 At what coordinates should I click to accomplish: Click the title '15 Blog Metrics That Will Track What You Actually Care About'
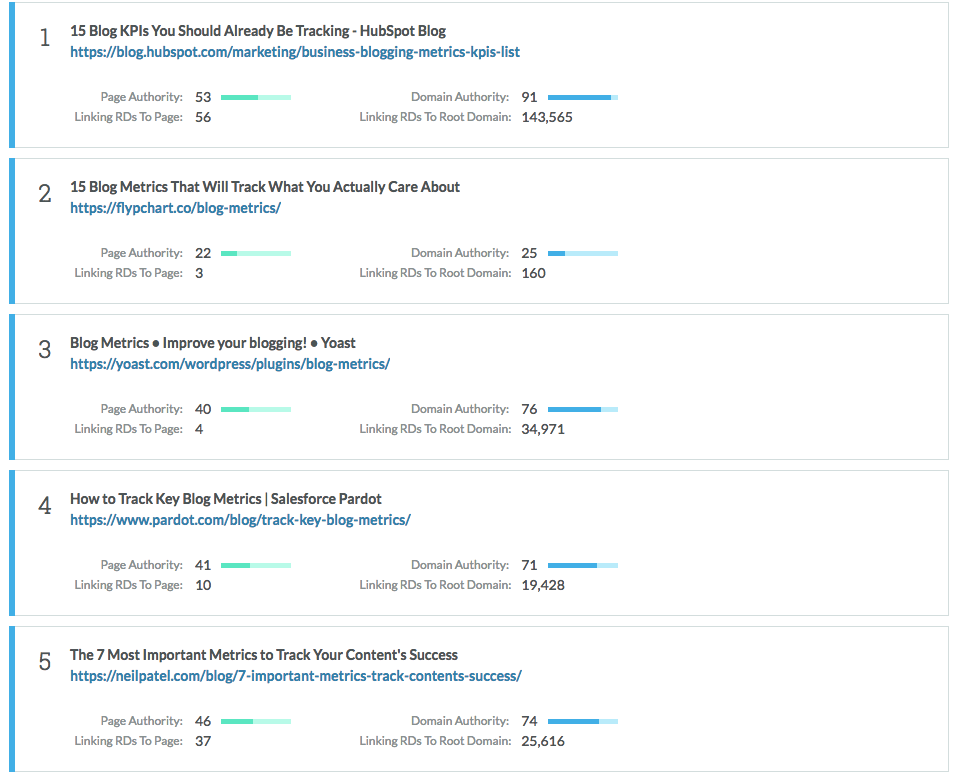pyautogui.click(x=265, y=187)
